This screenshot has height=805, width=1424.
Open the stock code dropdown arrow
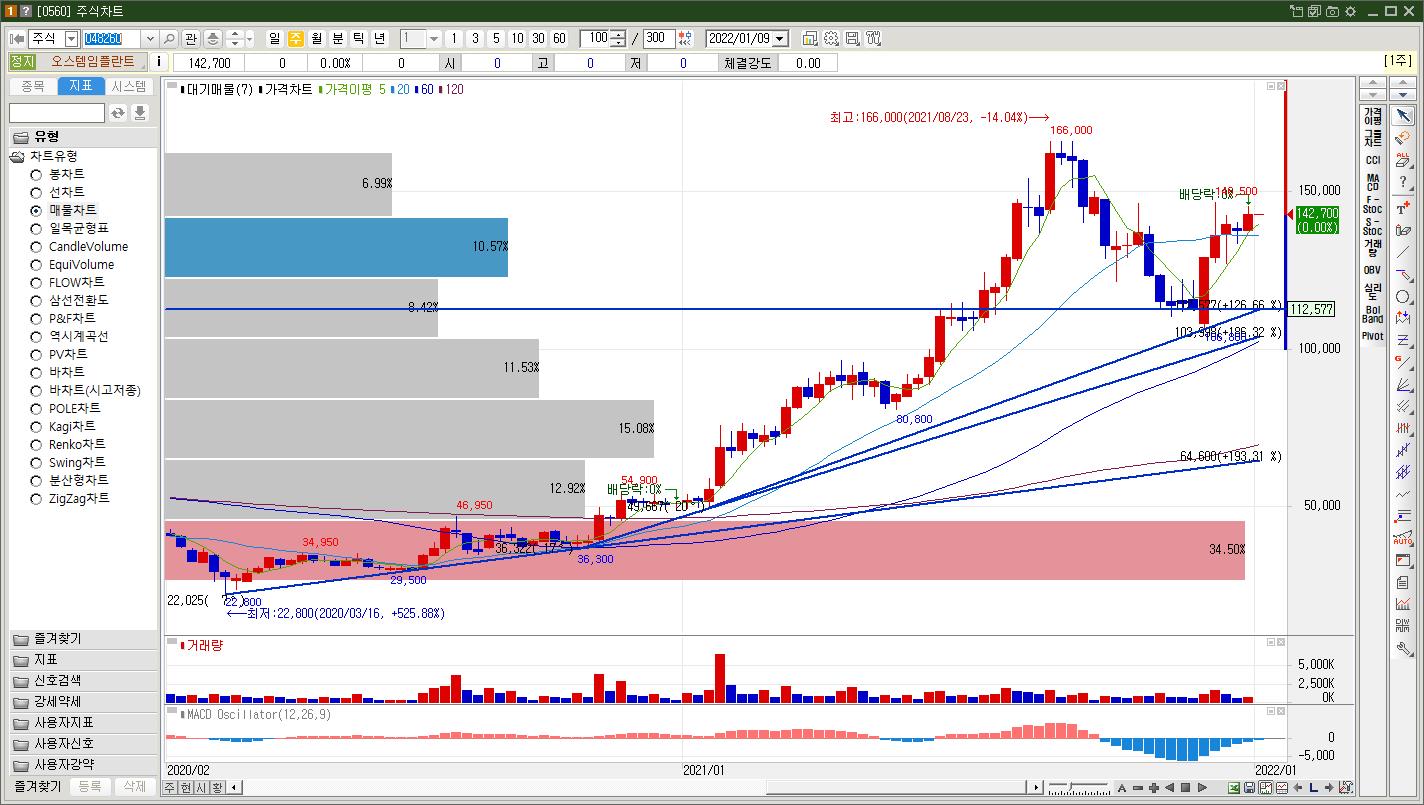point(150,38)
